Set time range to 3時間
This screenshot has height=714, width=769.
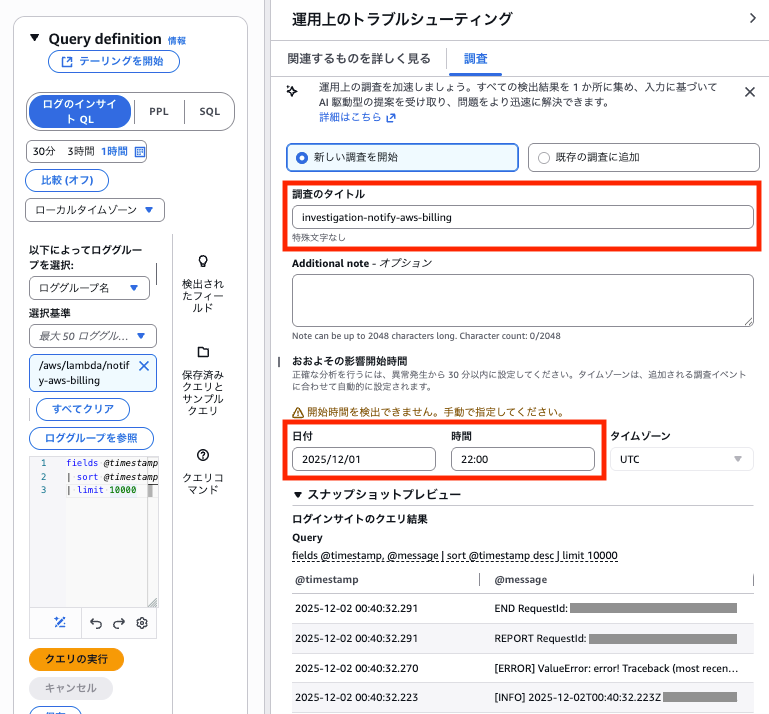(x=80, y=151)
